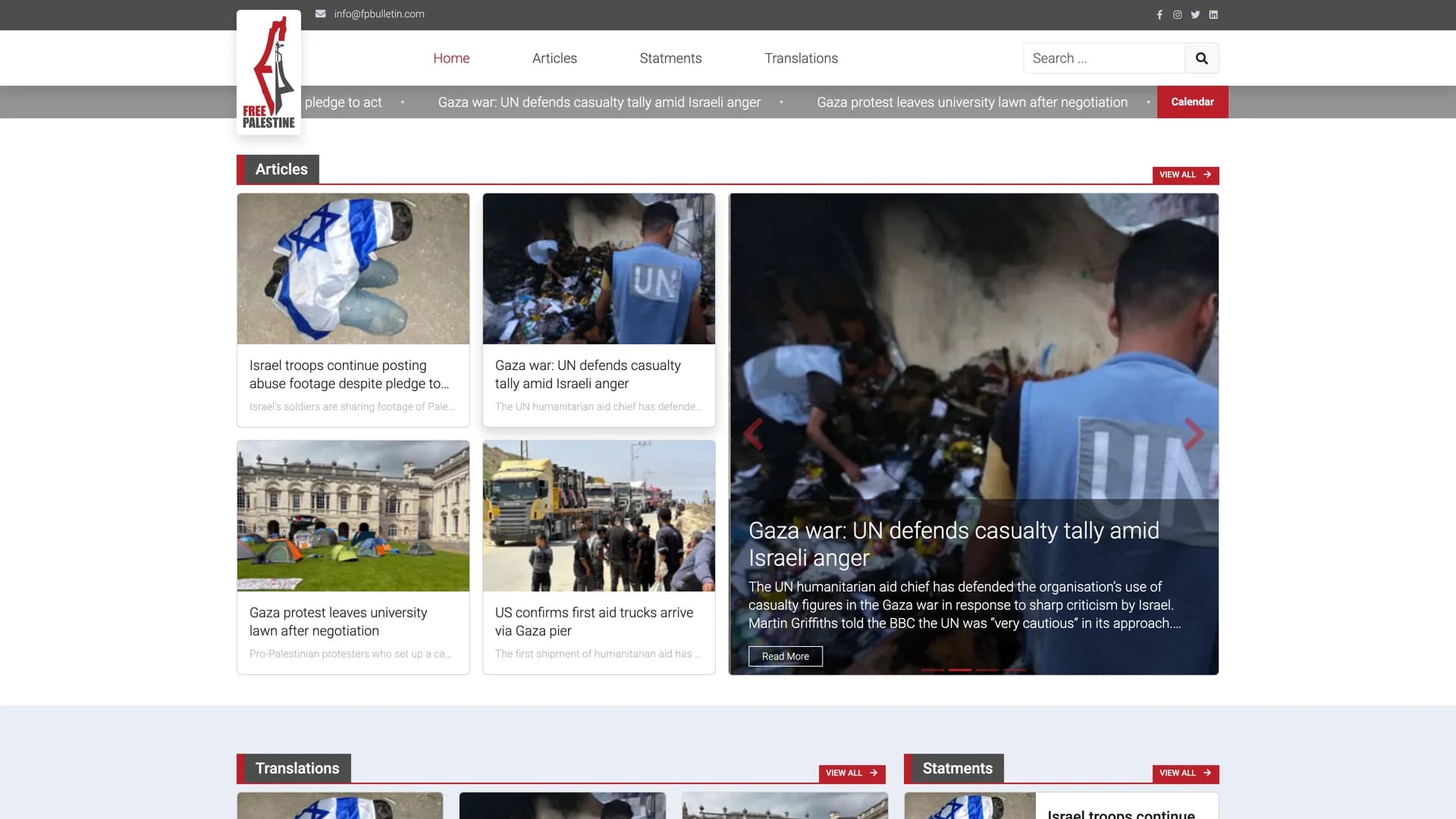Click Read More on featured slide
The height and width of the screenshot is (819, 1456).
[785, 656]
